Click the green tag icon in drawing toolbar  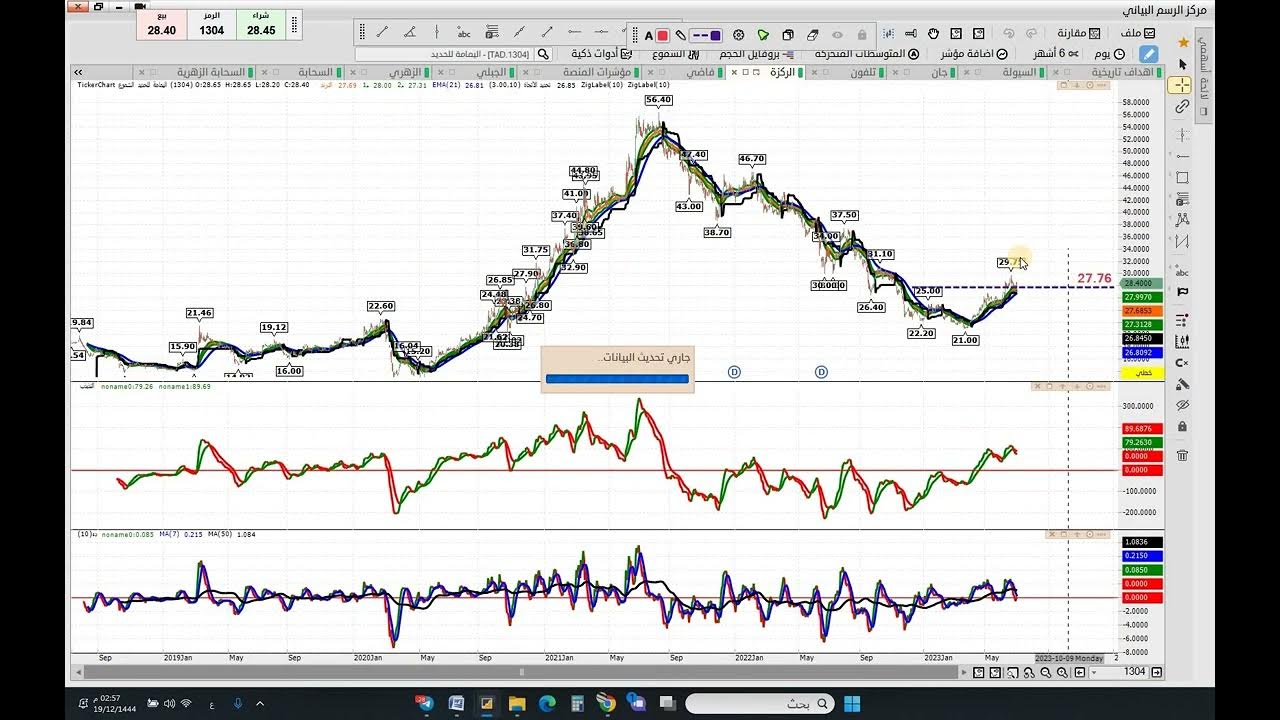click(763, 35)
